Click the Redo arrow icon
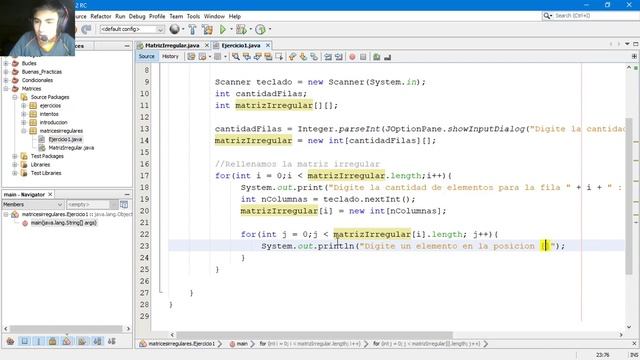This screenshot has width=640, height=360. click(86, 29)
